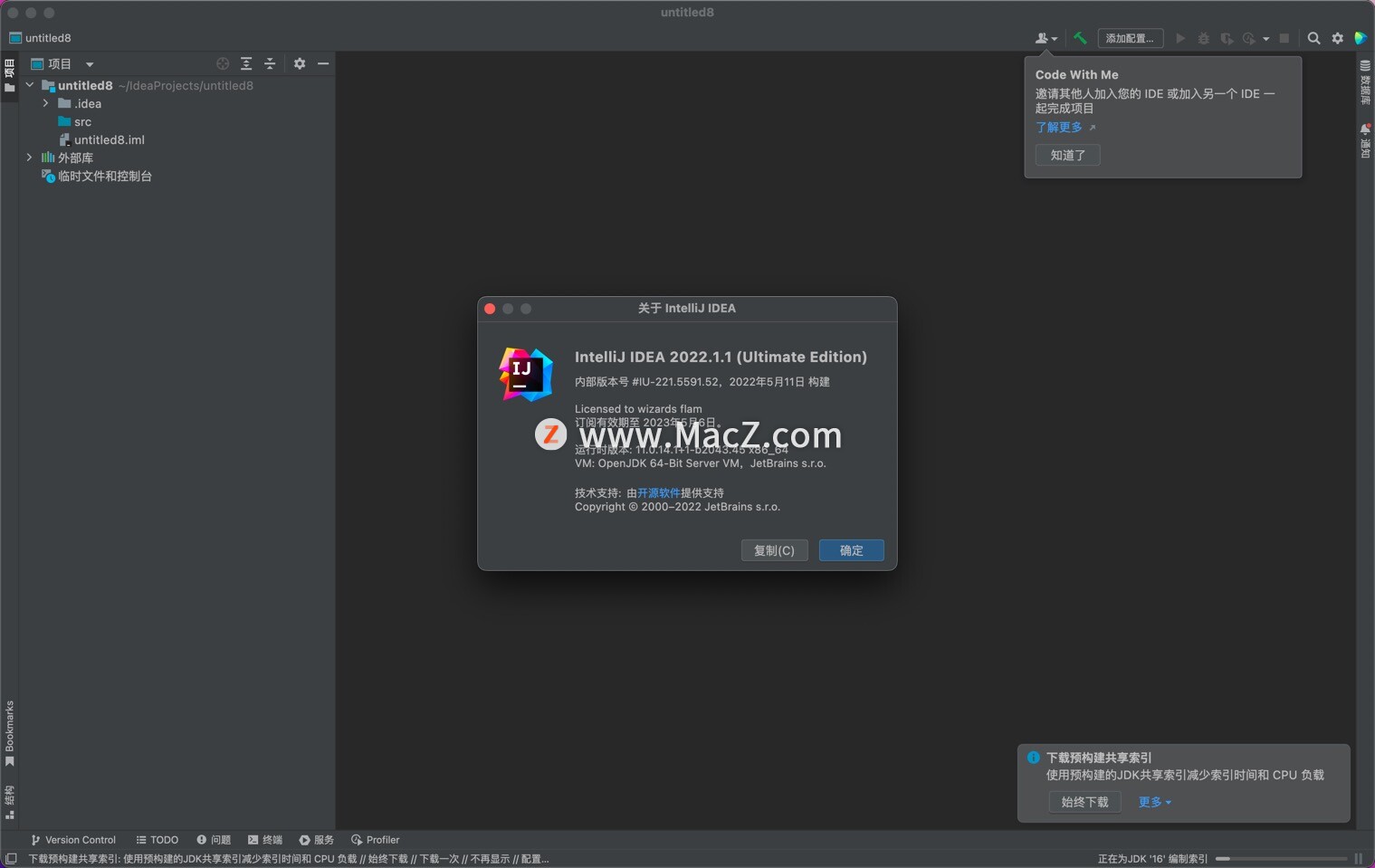Screen dimensions: 1375x868
Task: Hide the project panel with minus icon
Action: tap(323, 63)
